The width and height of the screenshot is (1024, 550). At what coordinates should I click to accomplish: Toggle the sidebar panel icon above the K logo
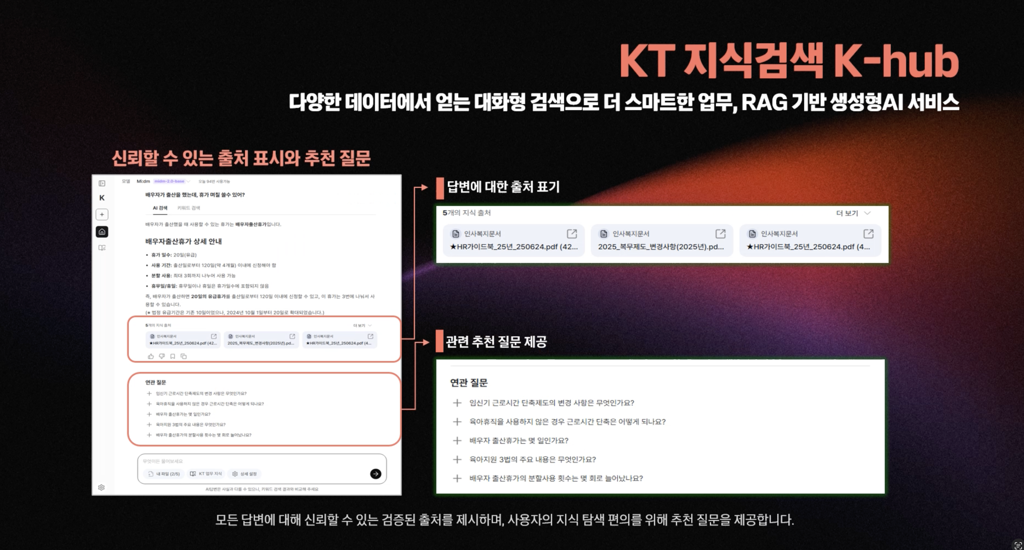(x=102, y=184)
